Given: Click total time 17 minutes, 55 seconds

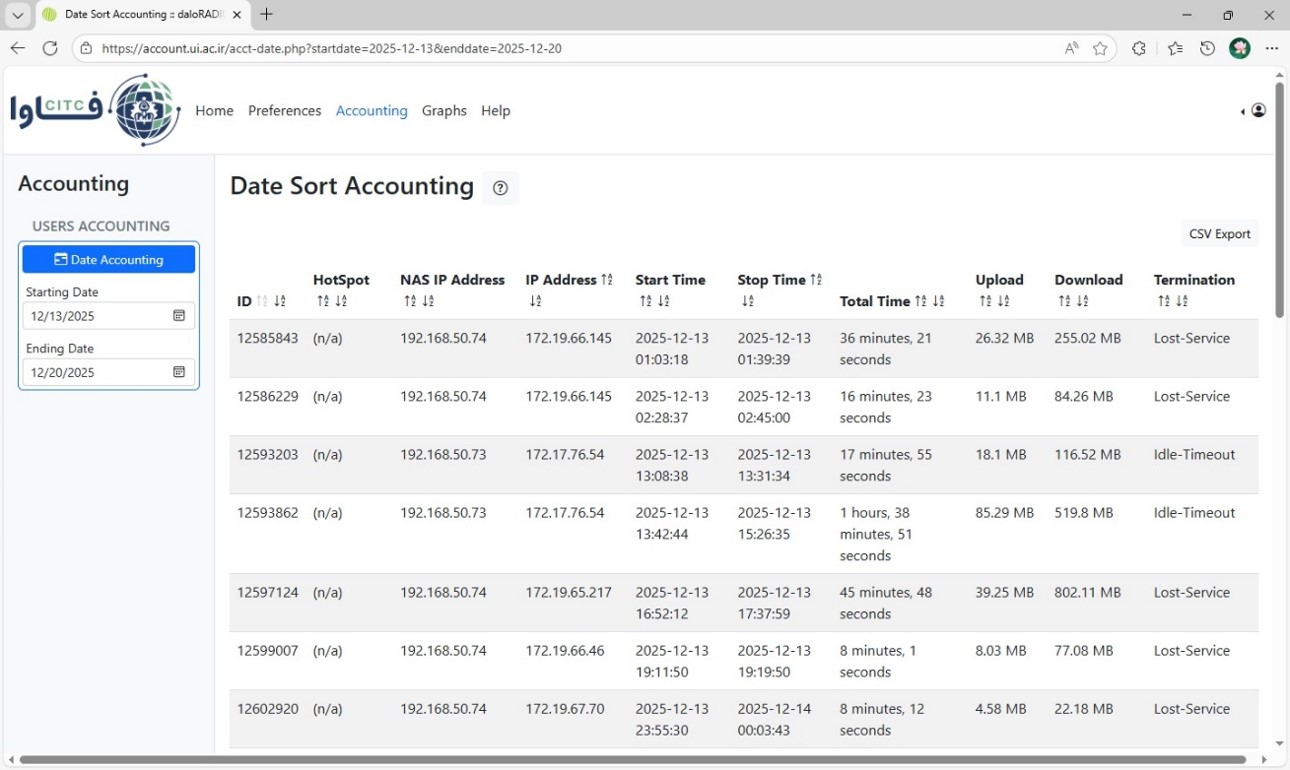Looking at the screenshot, I should tap(886, 465).
